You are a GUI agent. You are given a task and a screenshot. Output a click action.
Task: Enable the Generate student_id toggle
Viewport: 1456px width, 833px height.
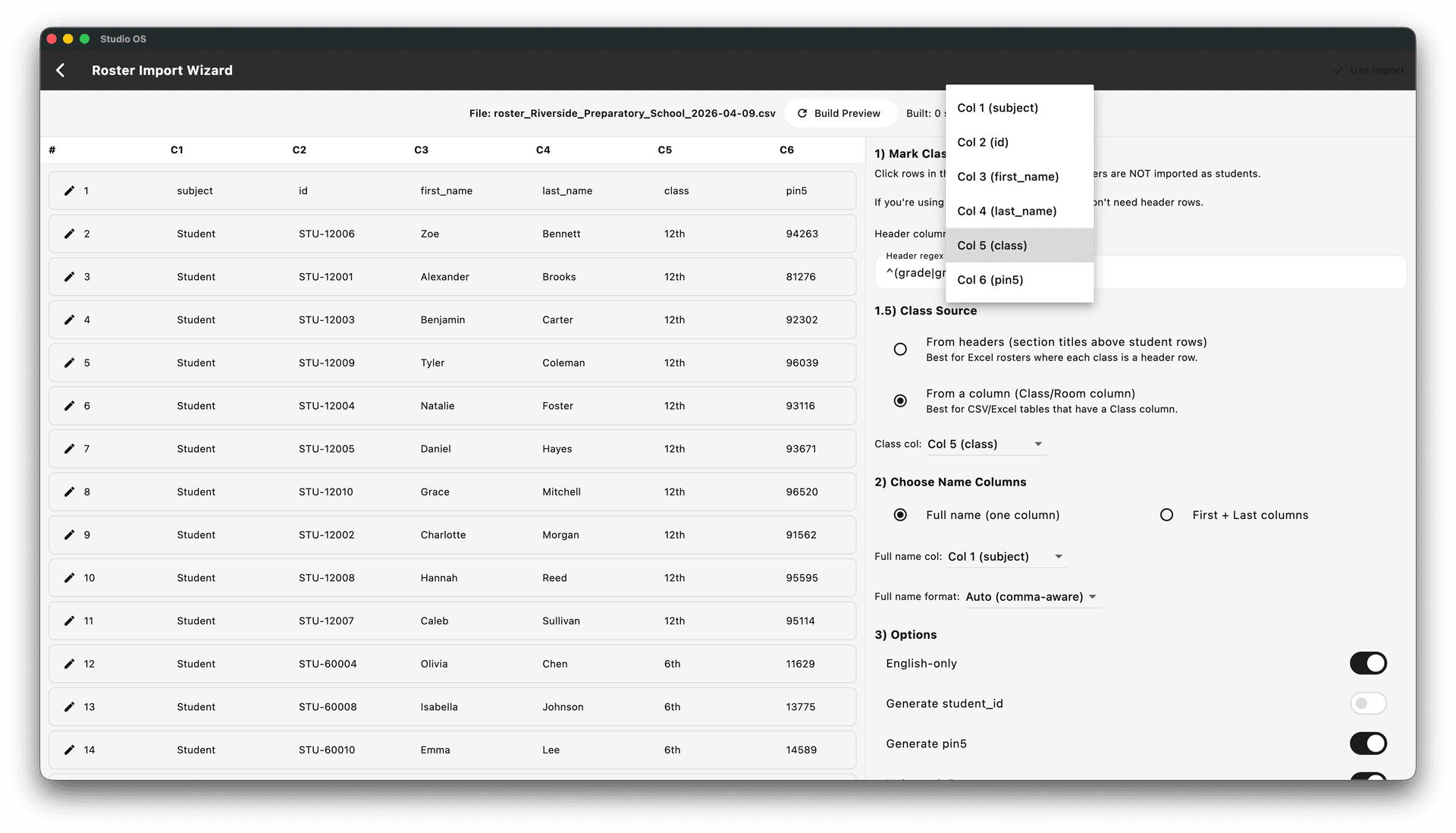[1367, 703]
